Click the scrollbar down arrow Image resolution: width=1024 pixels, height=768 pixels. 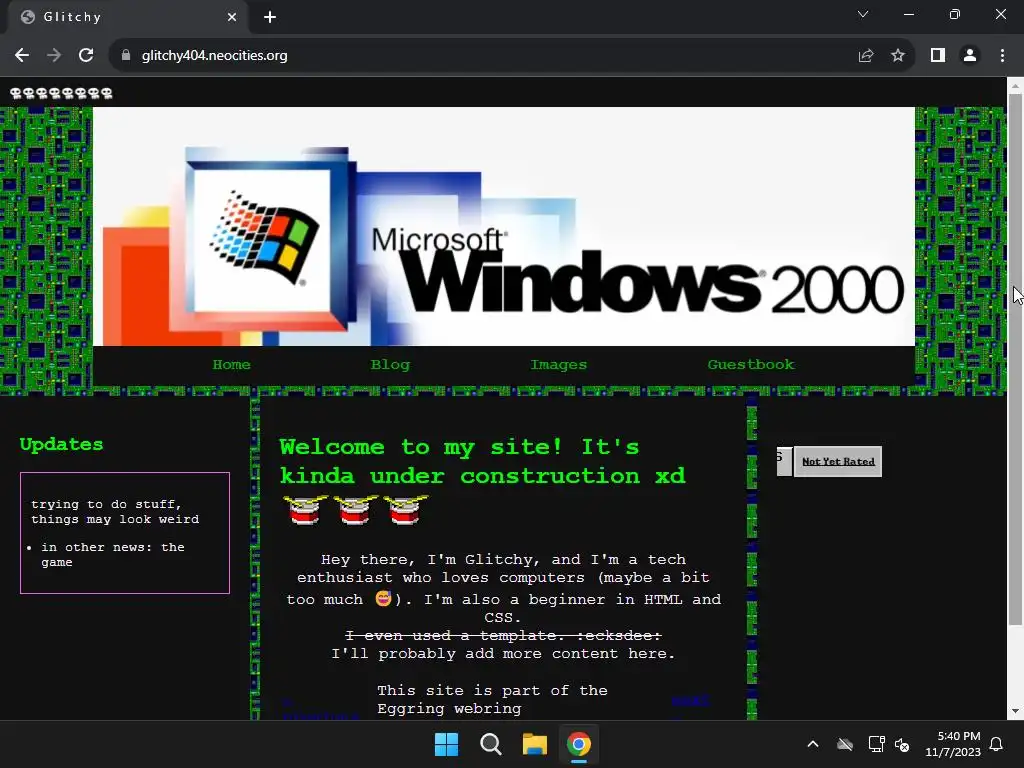[1015, 711]
